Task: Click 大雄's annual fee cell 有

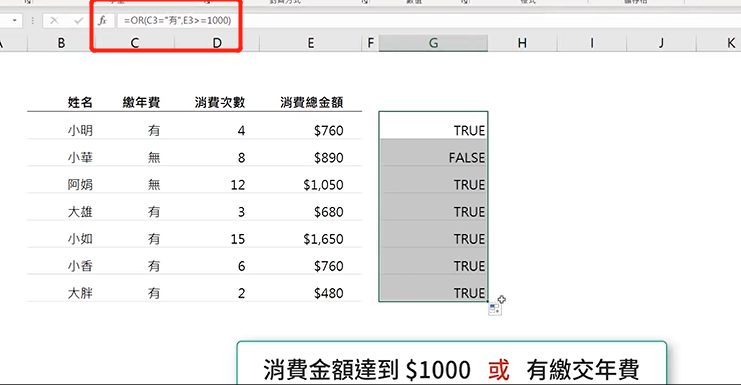Action: click(x=154, y=212)
